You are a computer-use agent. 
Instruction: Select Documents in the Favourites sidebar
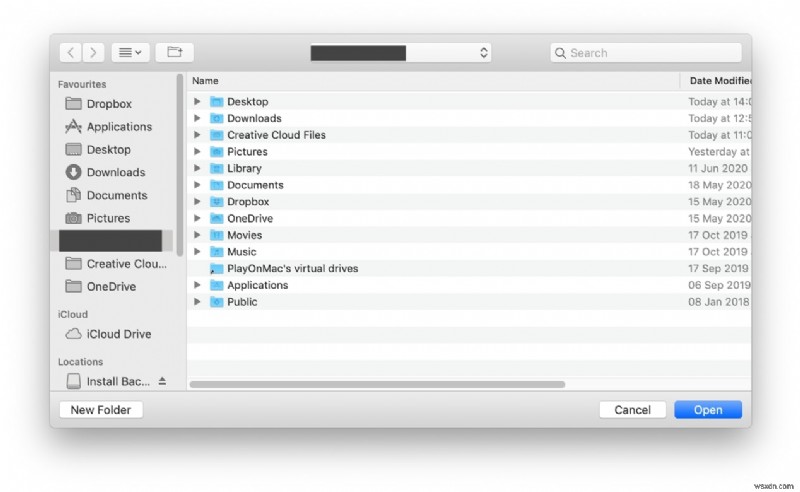117,195
